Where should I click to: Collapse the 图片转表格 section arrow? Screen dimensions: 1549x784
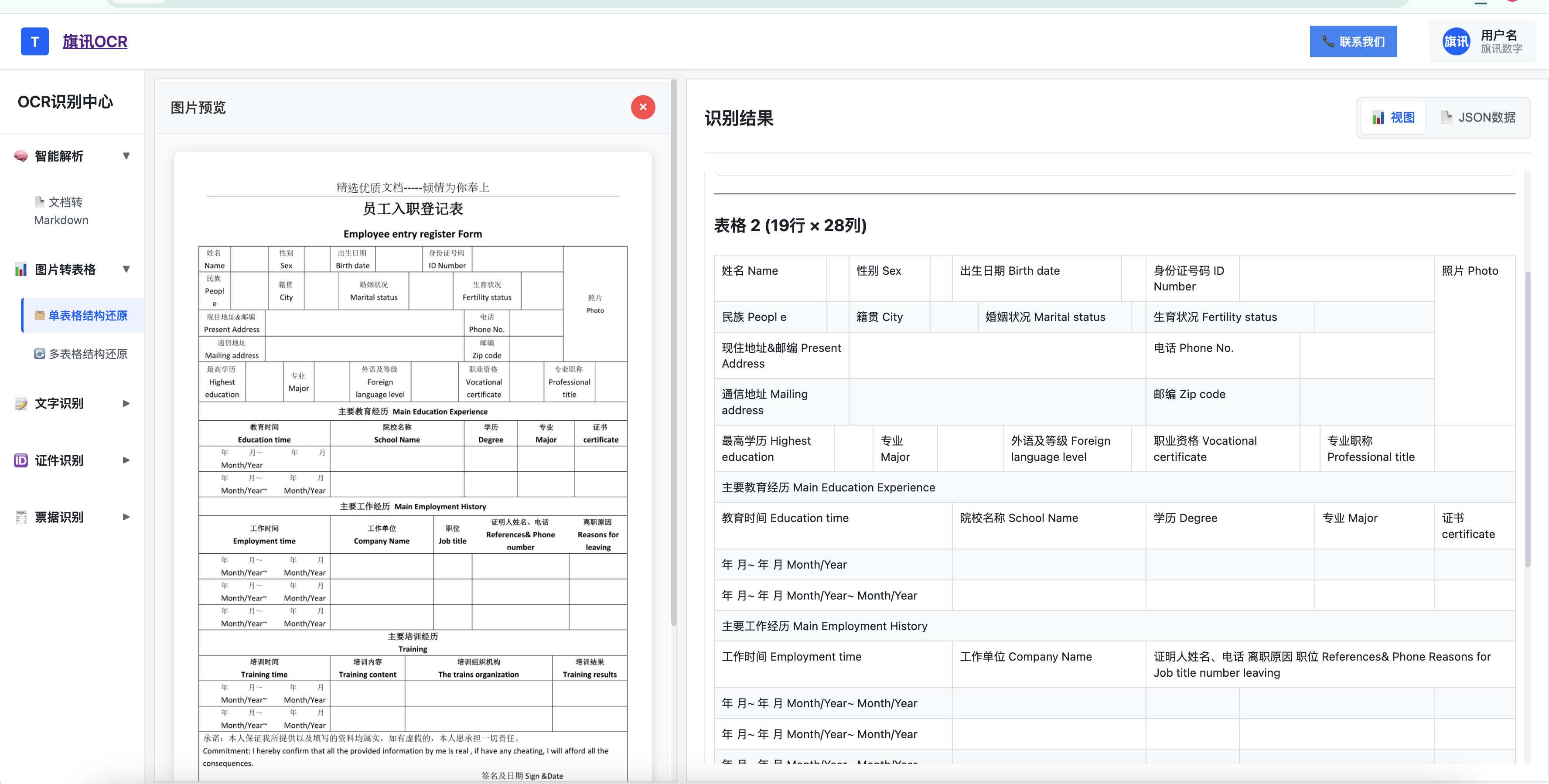click(x=126, y=269)
